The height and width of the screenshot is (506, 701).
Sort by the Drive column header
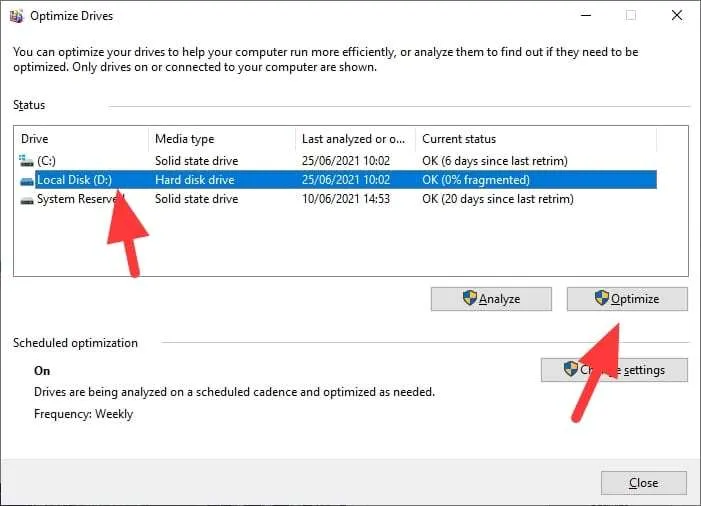[x=81, y=139]
